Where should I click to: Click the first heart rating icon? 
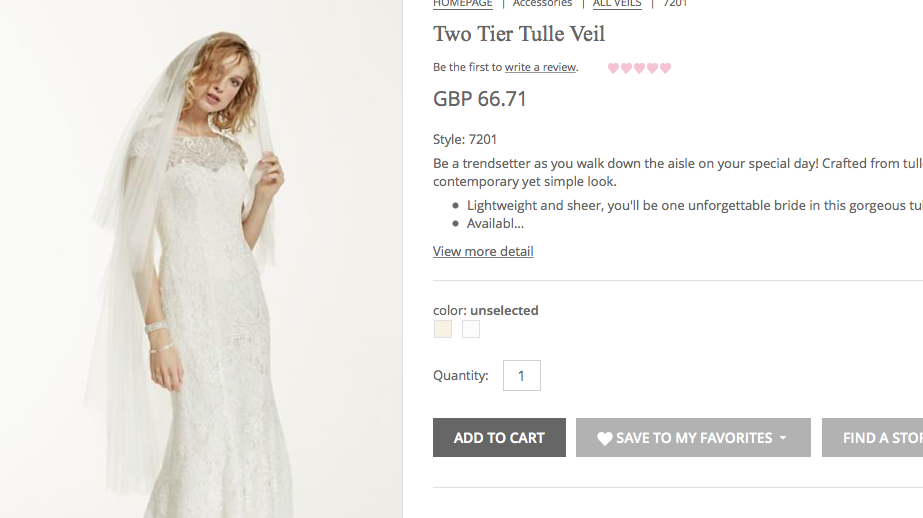coord(614,68)
